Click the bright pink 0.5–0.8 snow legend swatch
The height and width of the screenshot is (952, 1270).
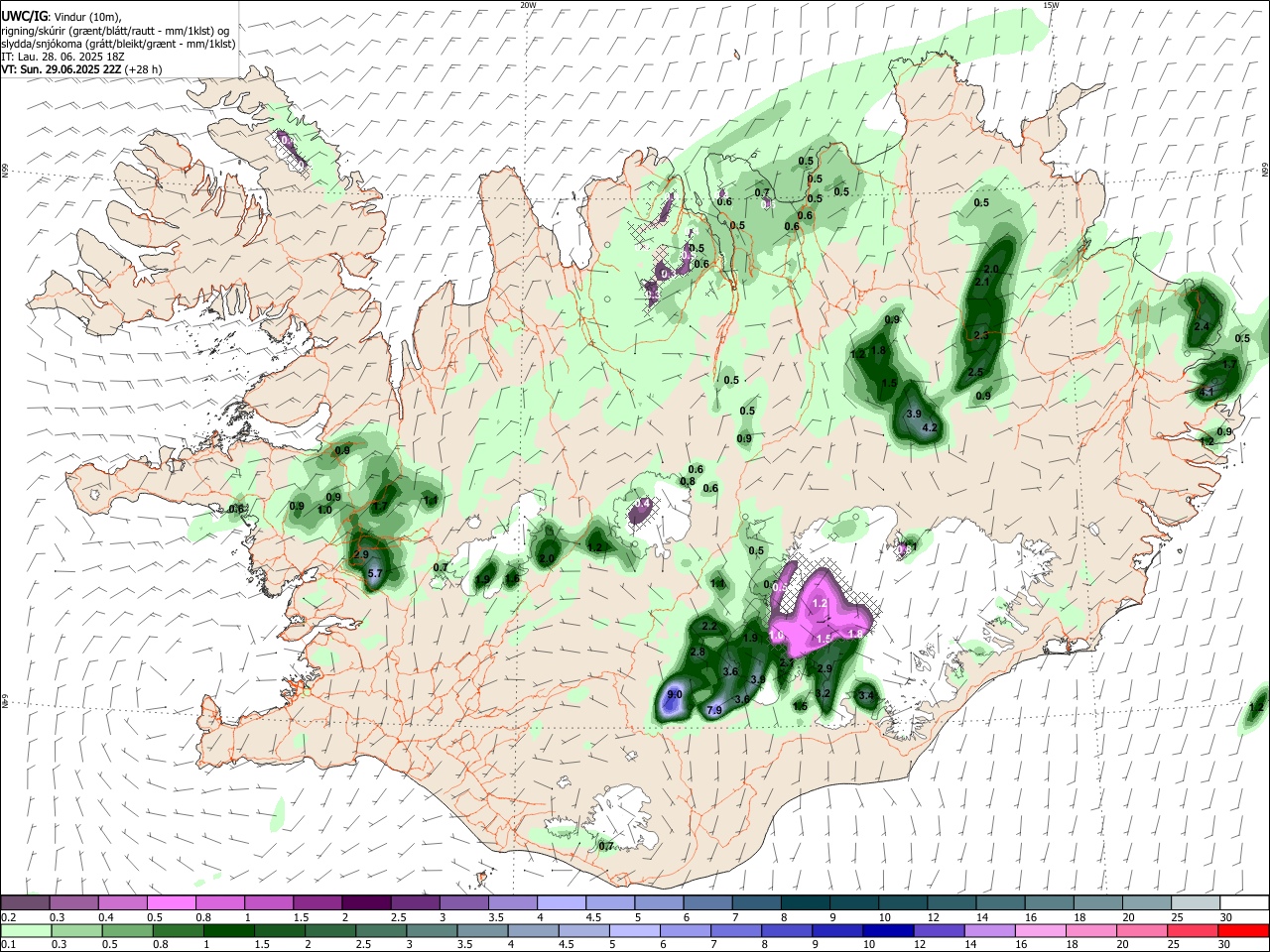(171, 903)
